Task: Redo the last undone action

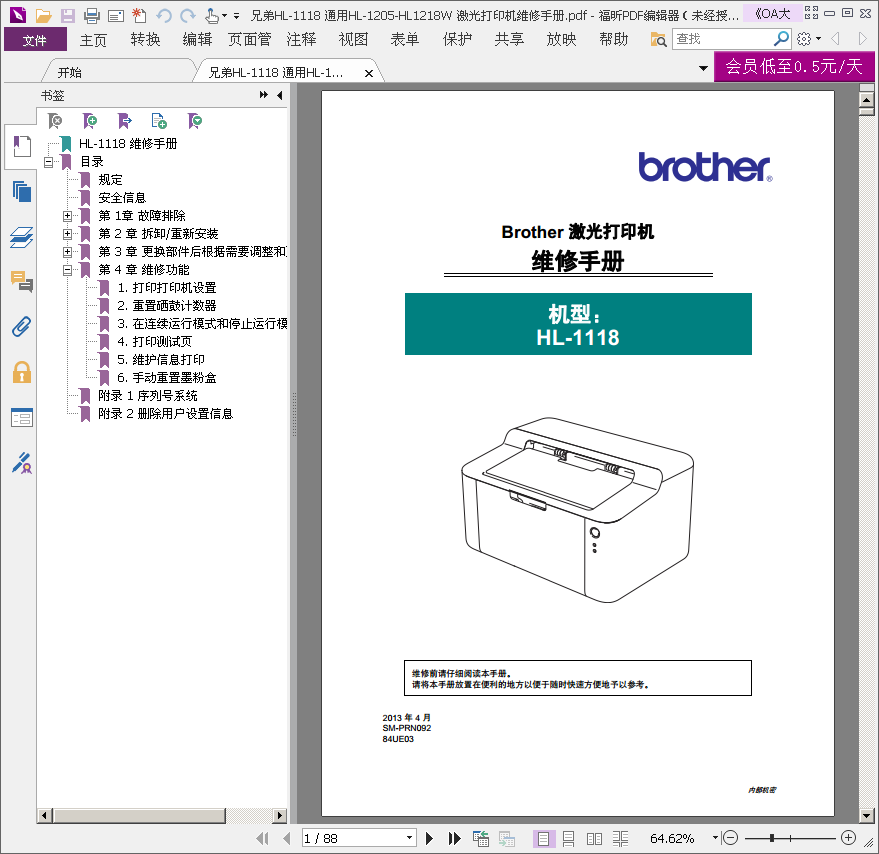Action: (x=188, y=15)
